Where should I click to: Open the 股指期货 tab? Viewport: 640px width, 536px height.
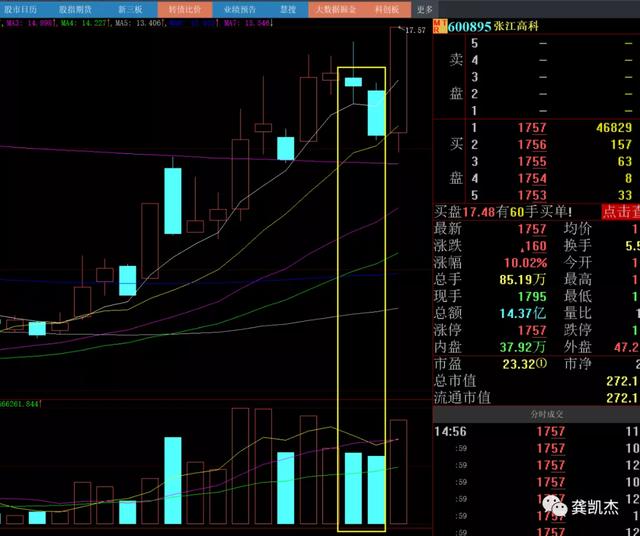tap(75, 9)
